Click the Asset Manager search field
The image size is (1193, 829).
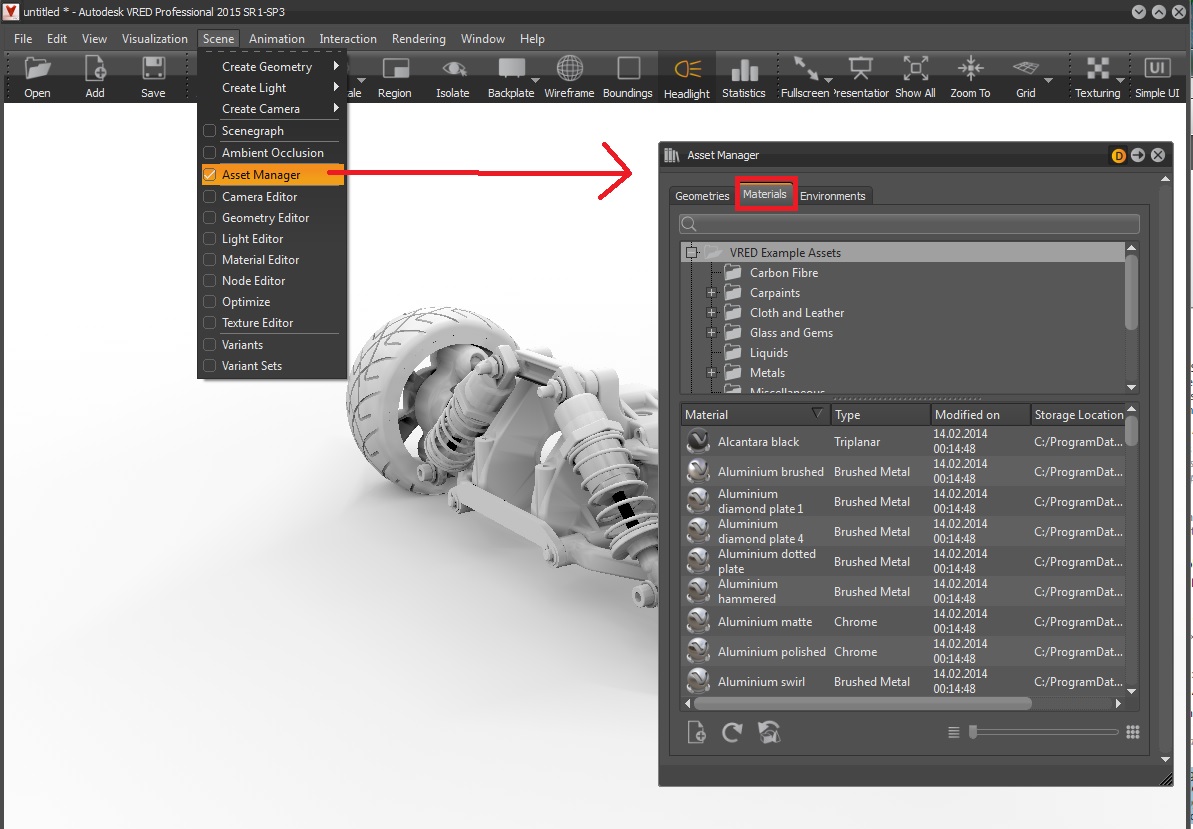coord(909,224)
